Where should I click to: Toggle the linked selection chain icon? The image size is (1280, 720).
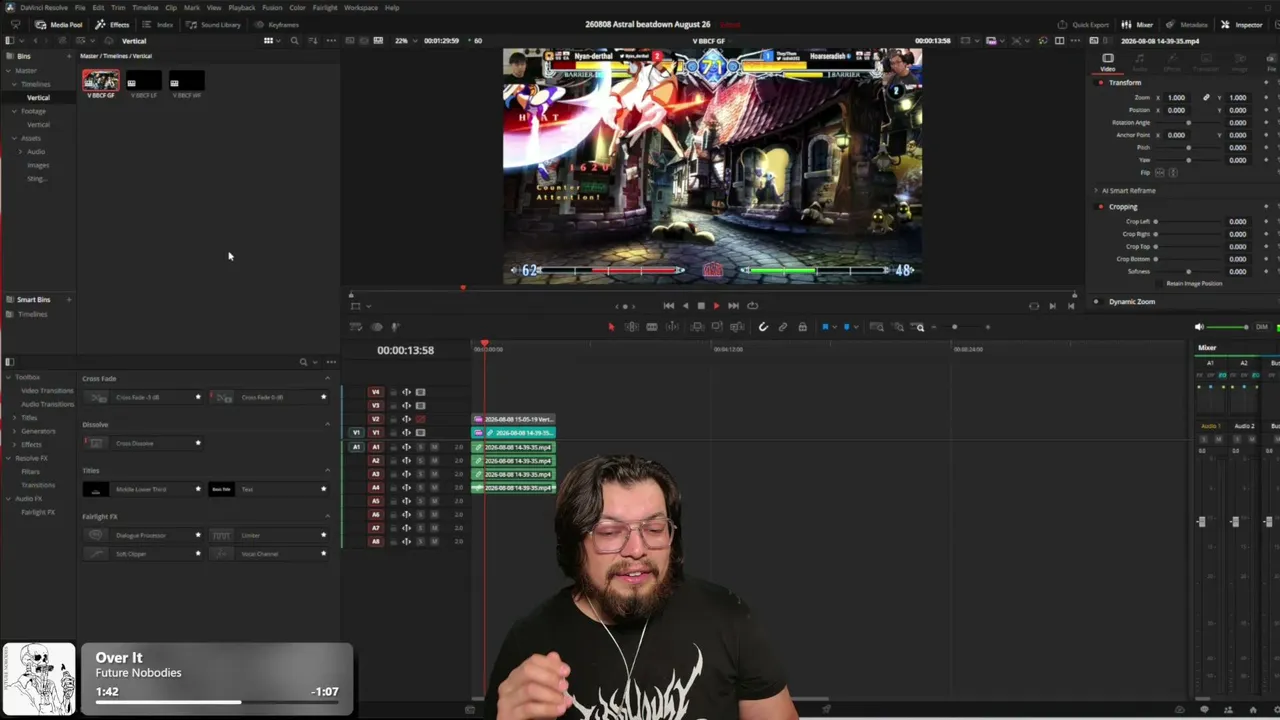click(x=783, y=327)
